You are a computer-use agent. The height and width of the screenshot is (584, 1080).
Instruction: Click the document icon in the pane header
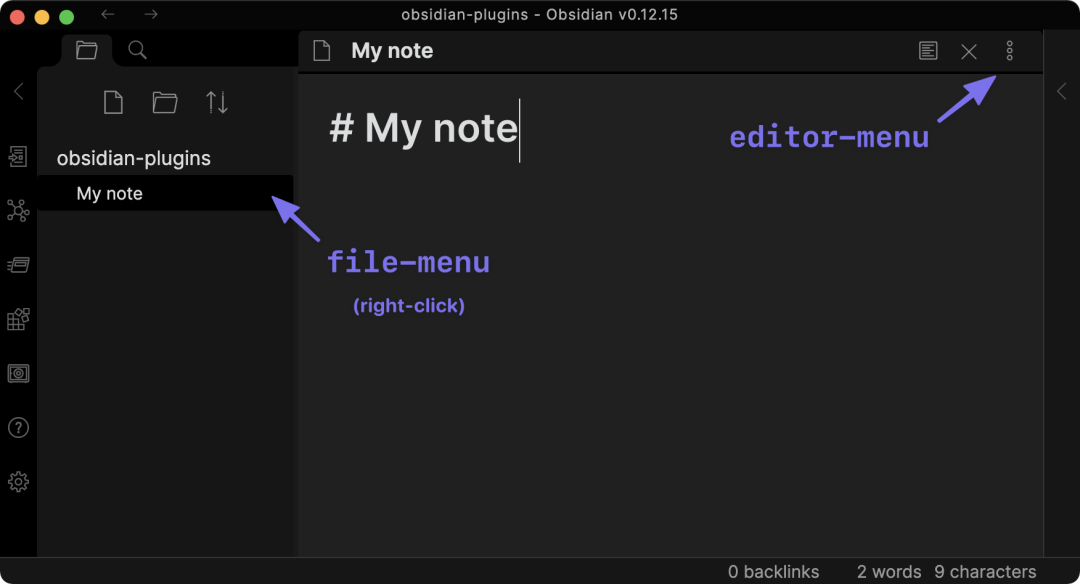pyautogui.click(x=322, y=50)
